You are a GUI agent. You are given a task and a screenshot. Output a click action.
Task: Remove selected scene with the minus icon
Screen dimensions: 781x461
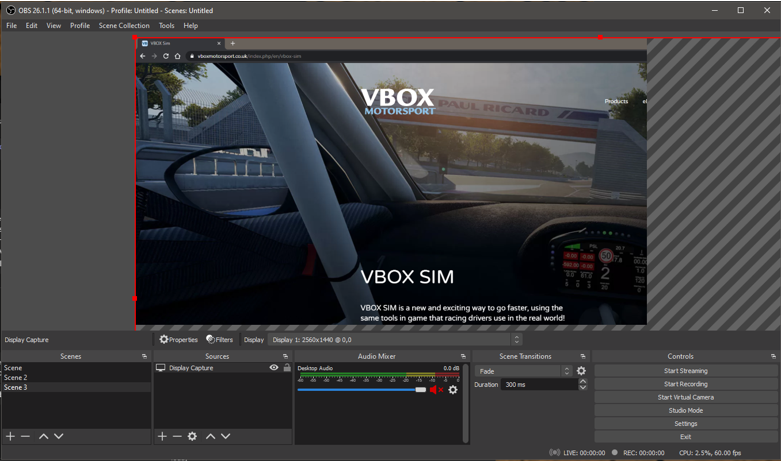point(25,436)
